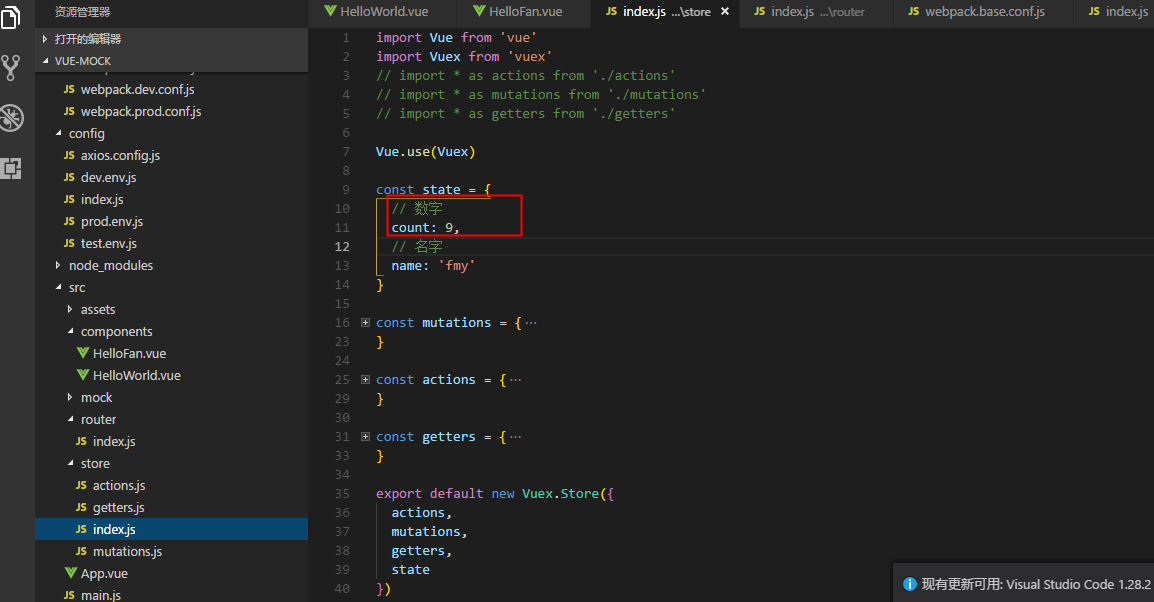Click the collapsed ellipsis after getters brace
1154x602 pixels.
coord(515,437)
